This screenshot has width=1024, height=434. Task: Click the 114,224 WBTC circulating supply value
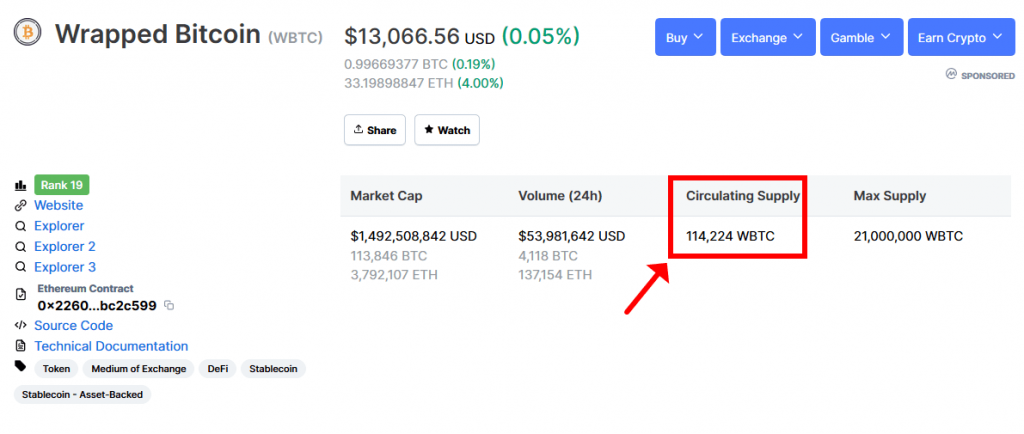click(730, 236)
